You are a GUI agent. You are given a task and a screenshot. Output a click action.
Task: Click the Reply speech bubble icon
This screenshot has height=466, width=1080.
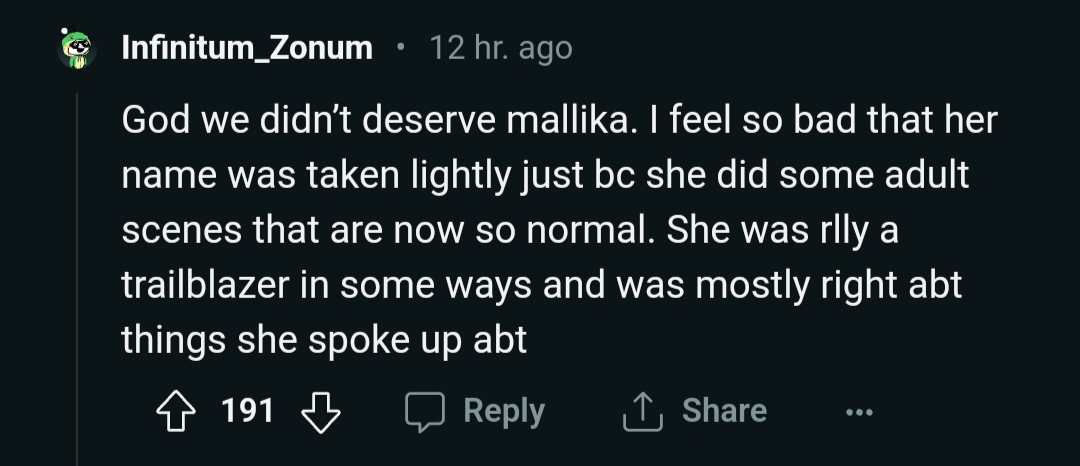[x=424, y=411]
